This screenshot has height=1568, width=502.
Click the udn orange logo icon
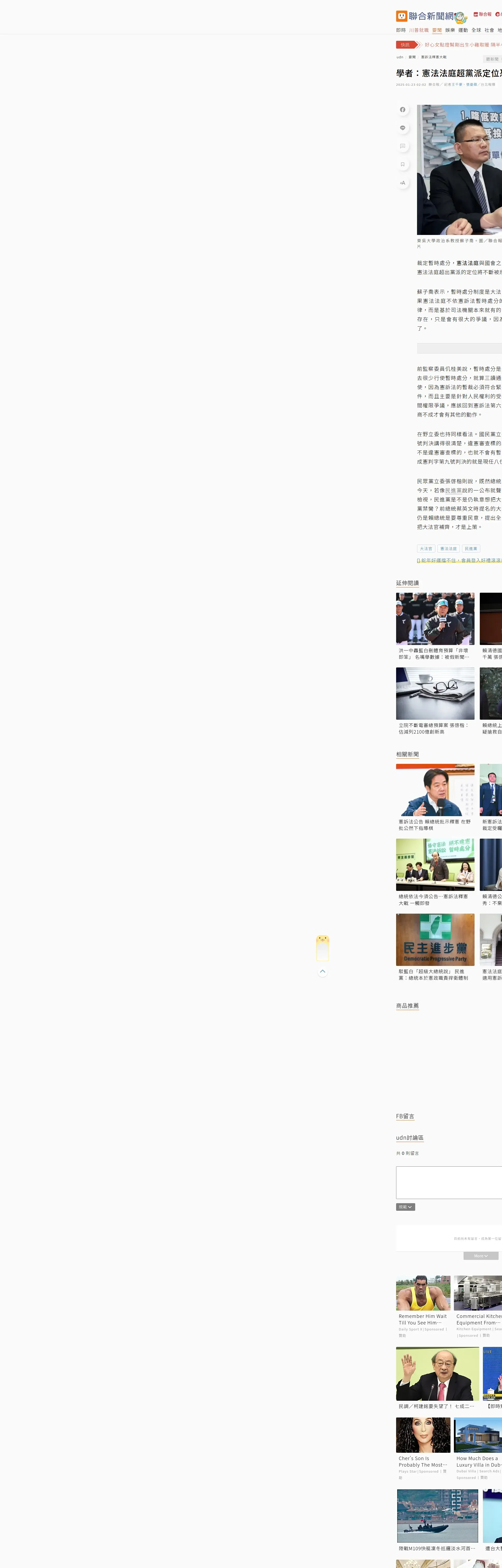click(402, 16)
